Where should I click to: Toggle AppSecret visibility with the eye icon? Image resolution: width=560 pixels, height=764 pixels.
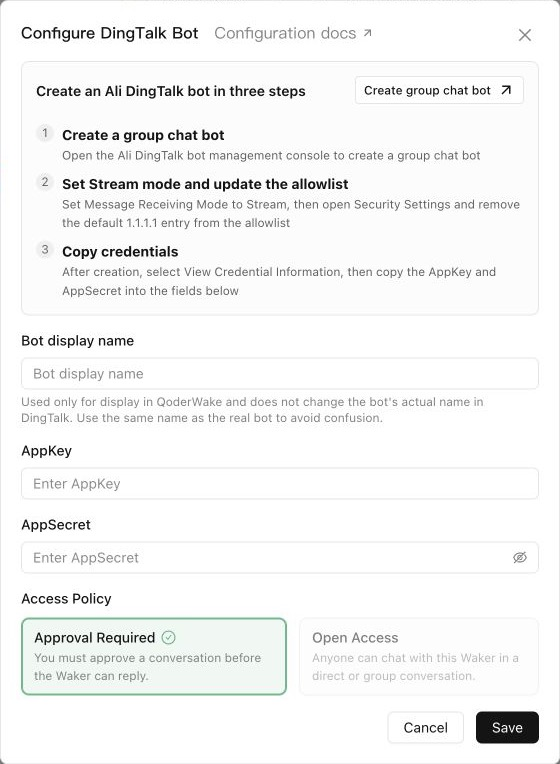point(520,557)
